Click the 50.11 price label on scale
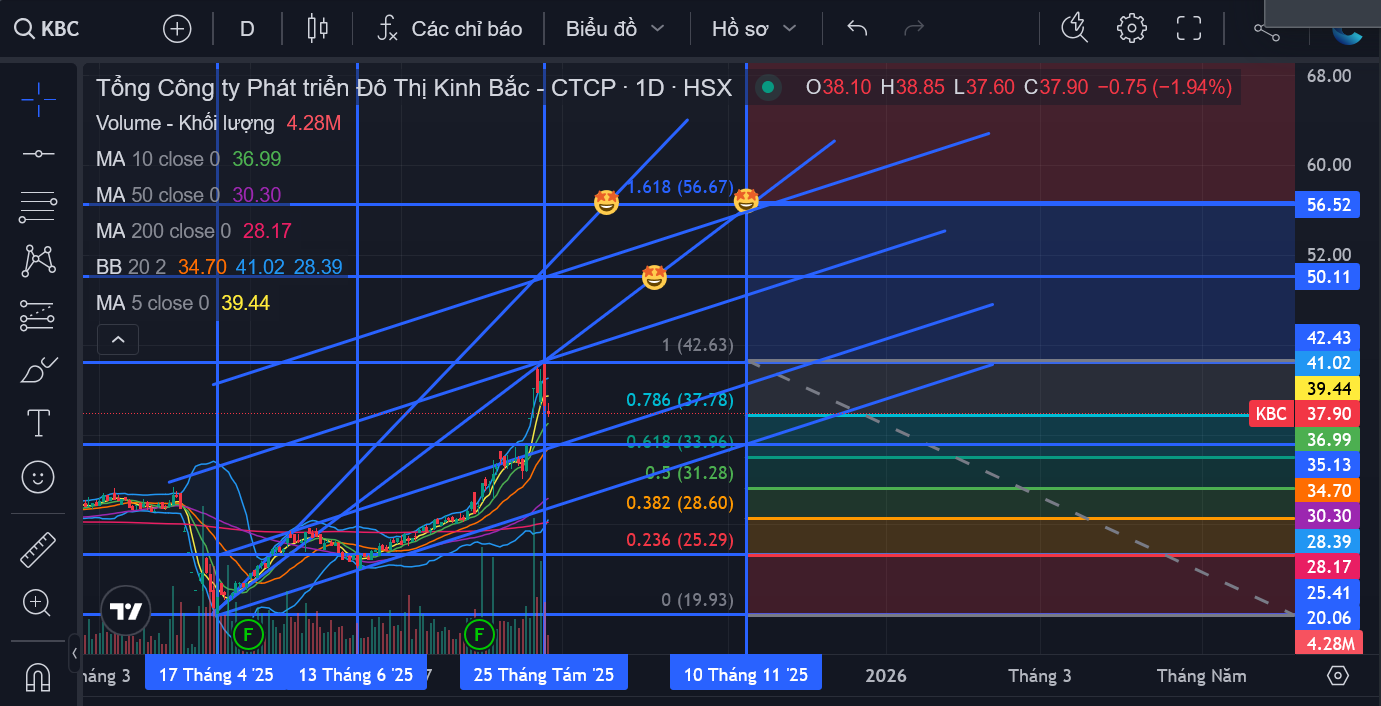The height and width of the screenshot is (706, 1381). 1328,277
